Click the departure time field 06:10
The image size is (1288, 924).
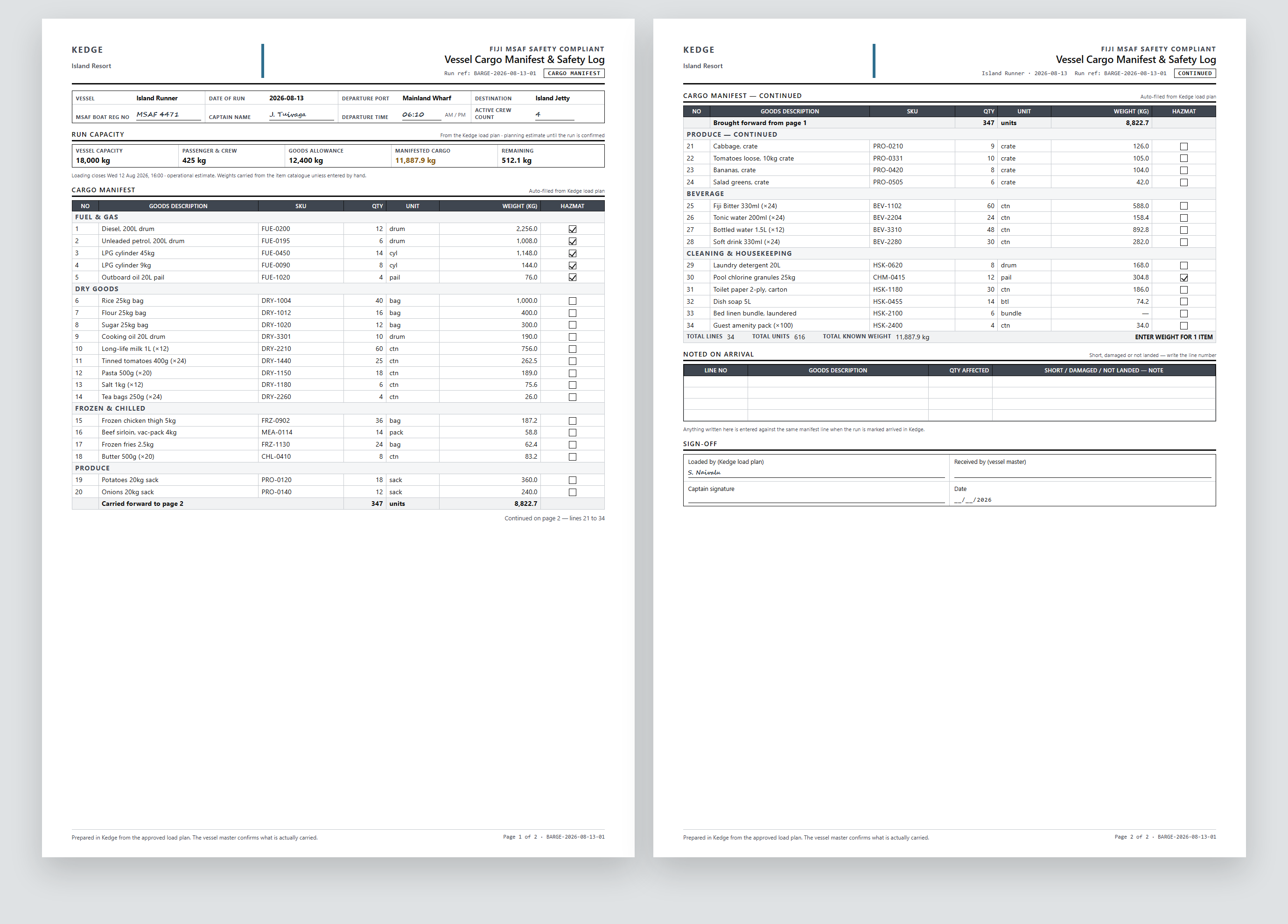point(421,115)
